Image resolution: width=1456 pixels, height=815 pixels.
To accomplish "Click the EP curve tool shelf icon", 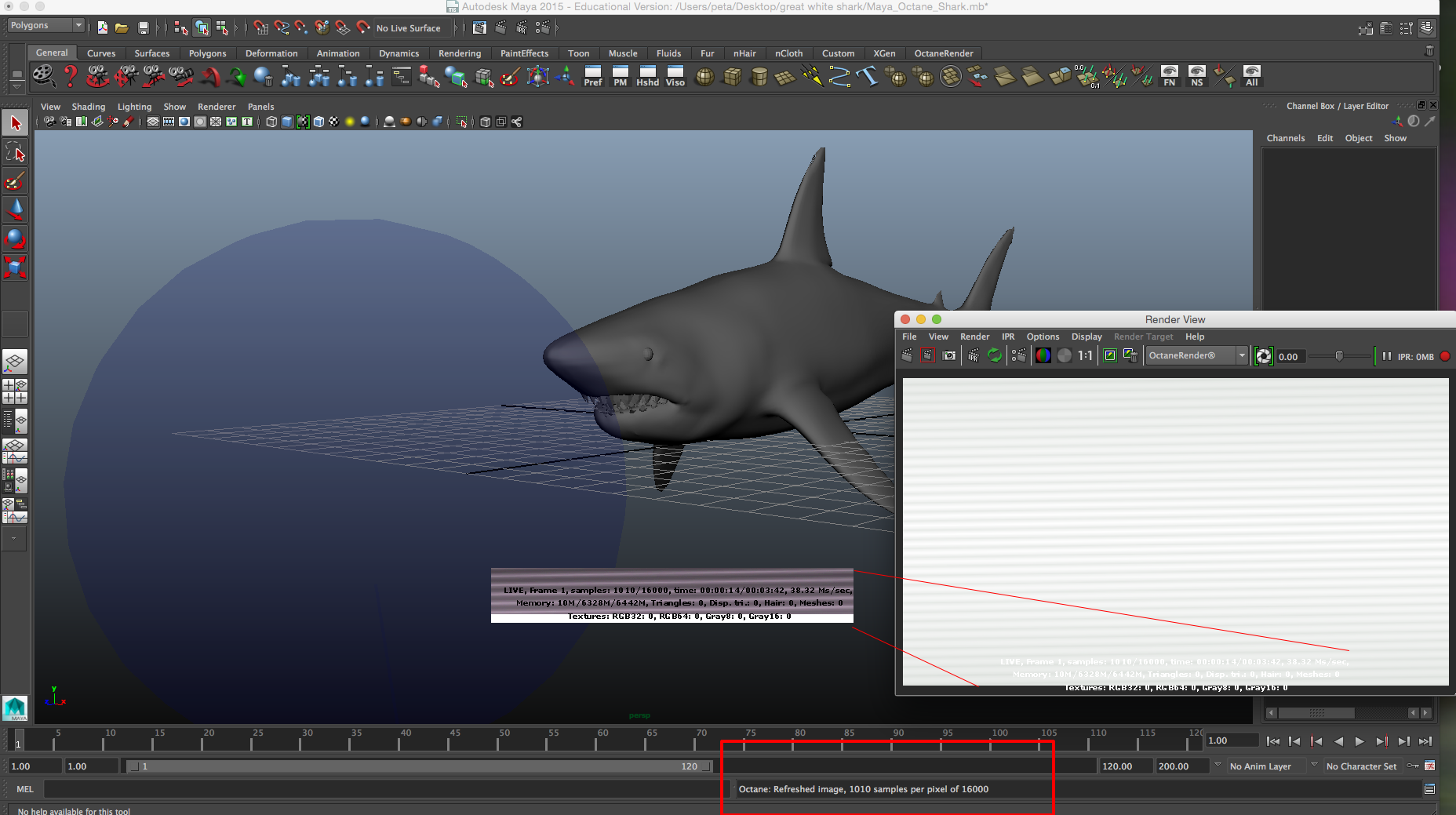I will point(839,76).
